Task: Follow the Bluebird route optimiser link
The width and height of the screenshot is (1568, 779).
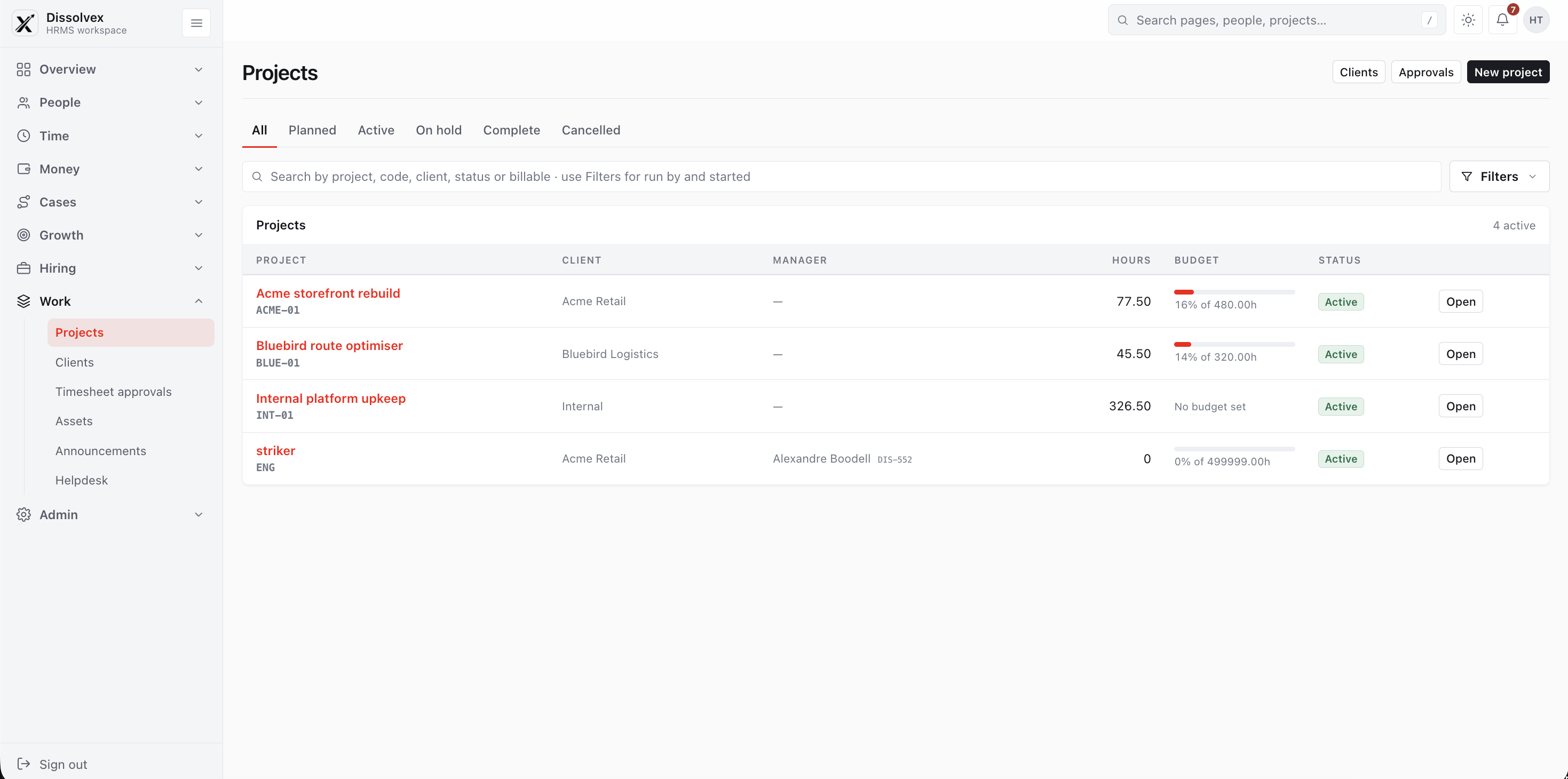Action: (x=329, y=346)
